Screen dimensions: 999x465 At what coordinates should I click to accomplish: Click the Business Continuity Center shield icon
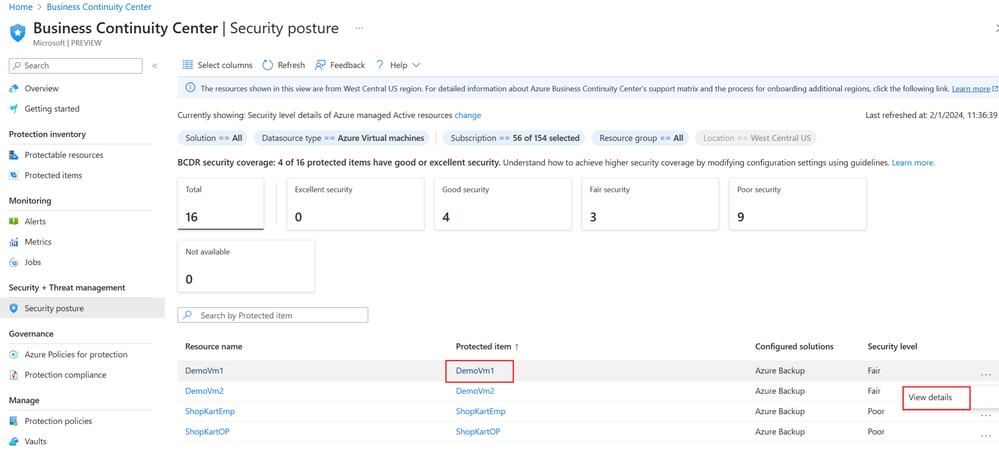click(x=18, y=32)
